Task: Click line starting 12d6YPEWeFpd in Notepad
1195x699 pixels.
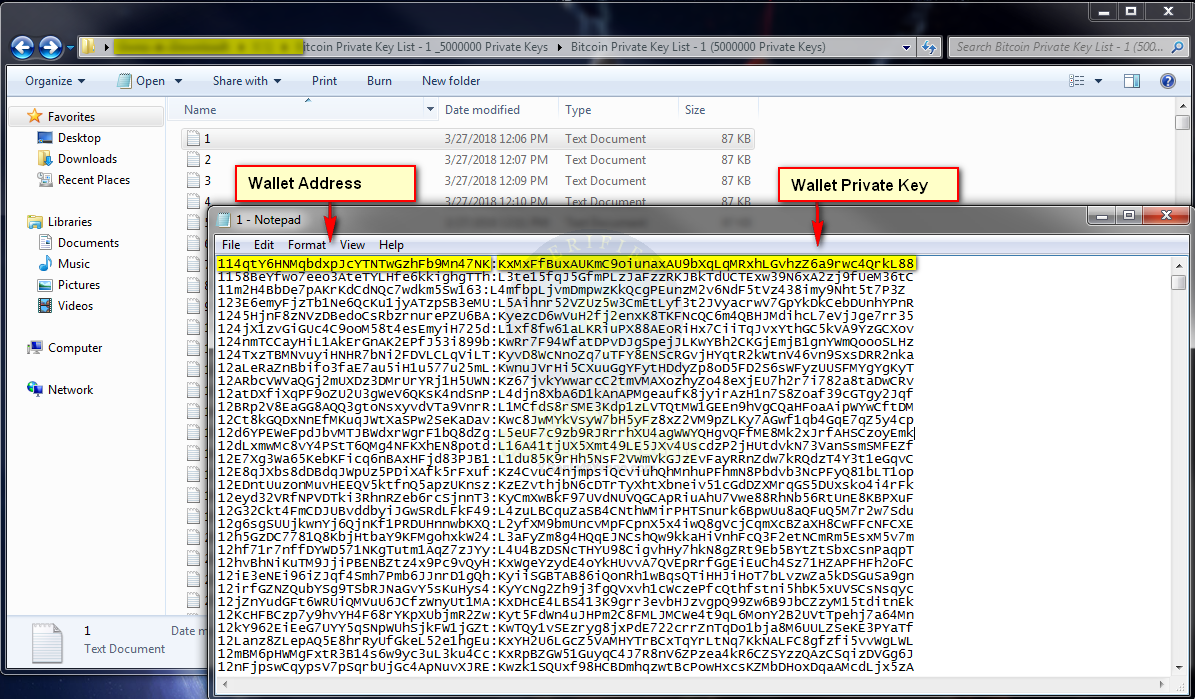Action: tap(565, 433)
